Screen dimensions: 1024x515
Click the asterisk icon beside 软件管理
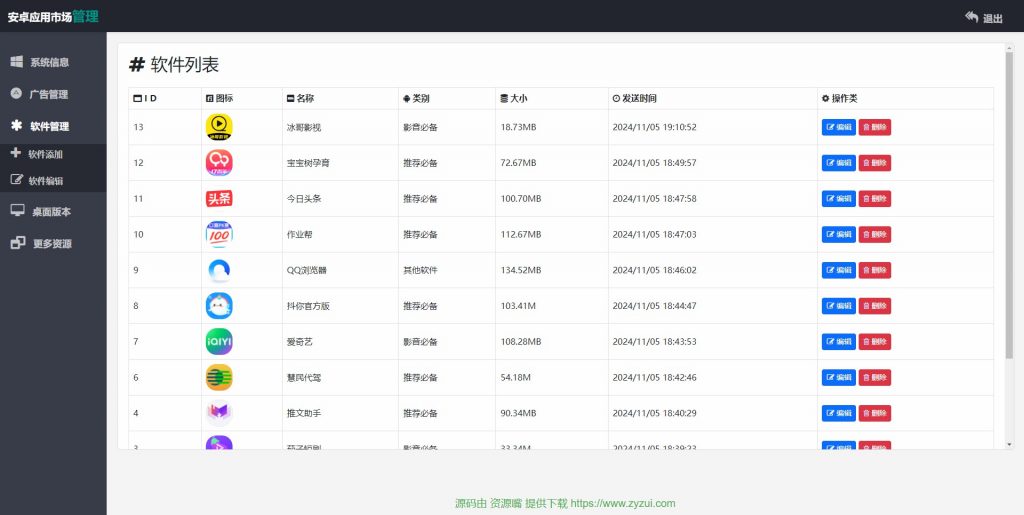click(17, 125)
